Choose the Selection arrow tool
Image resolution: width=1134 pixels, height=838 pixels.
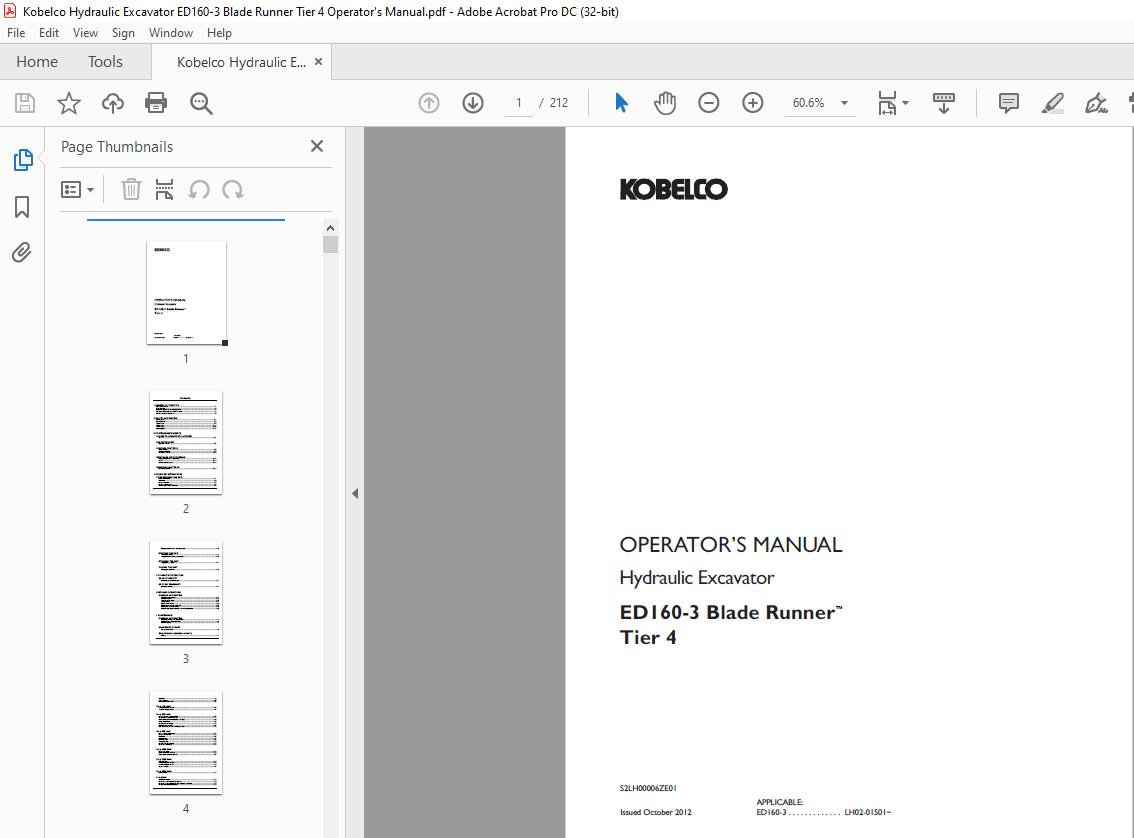pos(621,103)
